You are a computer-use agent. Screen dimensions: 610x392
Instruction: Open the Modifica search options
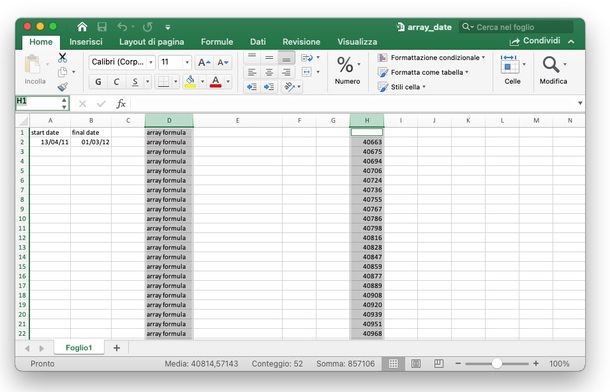(x=553, y=70)
